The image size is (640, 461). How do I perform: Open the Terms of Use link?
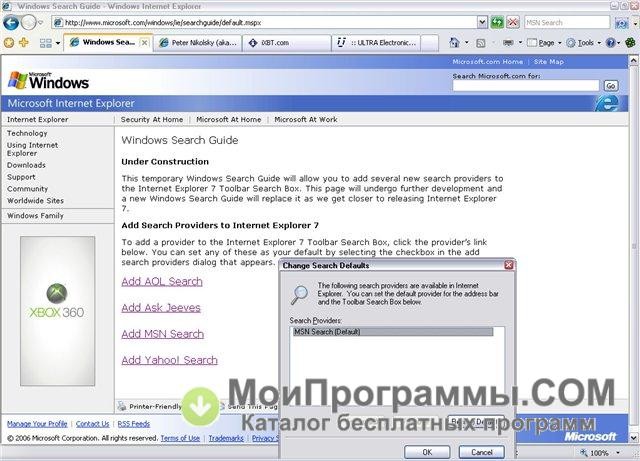pyautogui.click(x=180, y=438)
